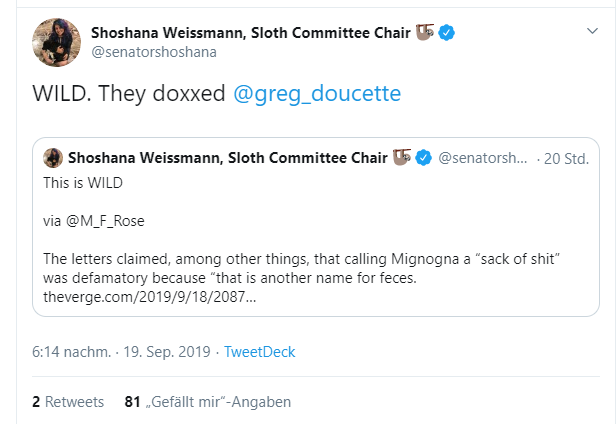Open the @senatorshoshana handle under the author name

click(x=154, y=52)
